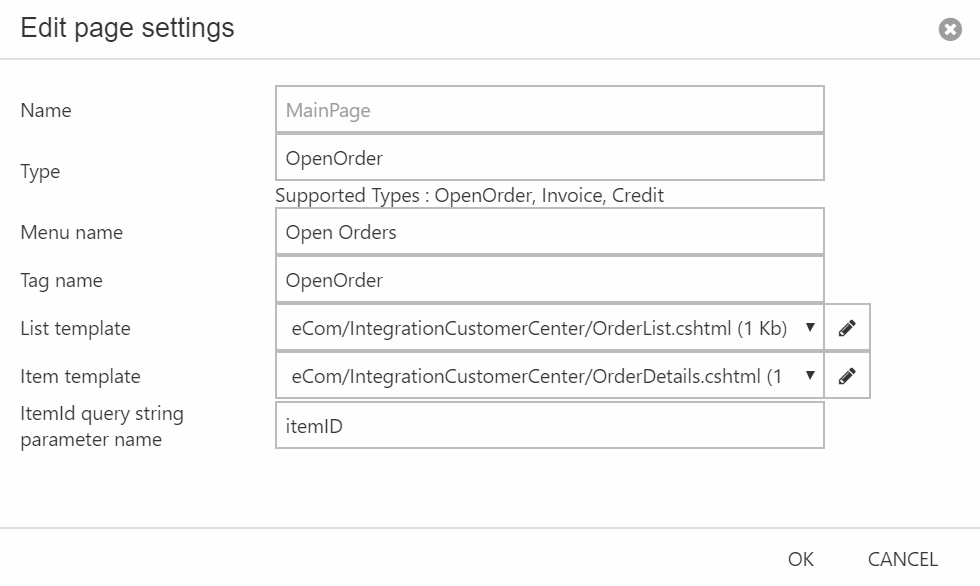Click the itemID query string parameter field
This screenshot has height=586, width=980.
coord(549,426)
